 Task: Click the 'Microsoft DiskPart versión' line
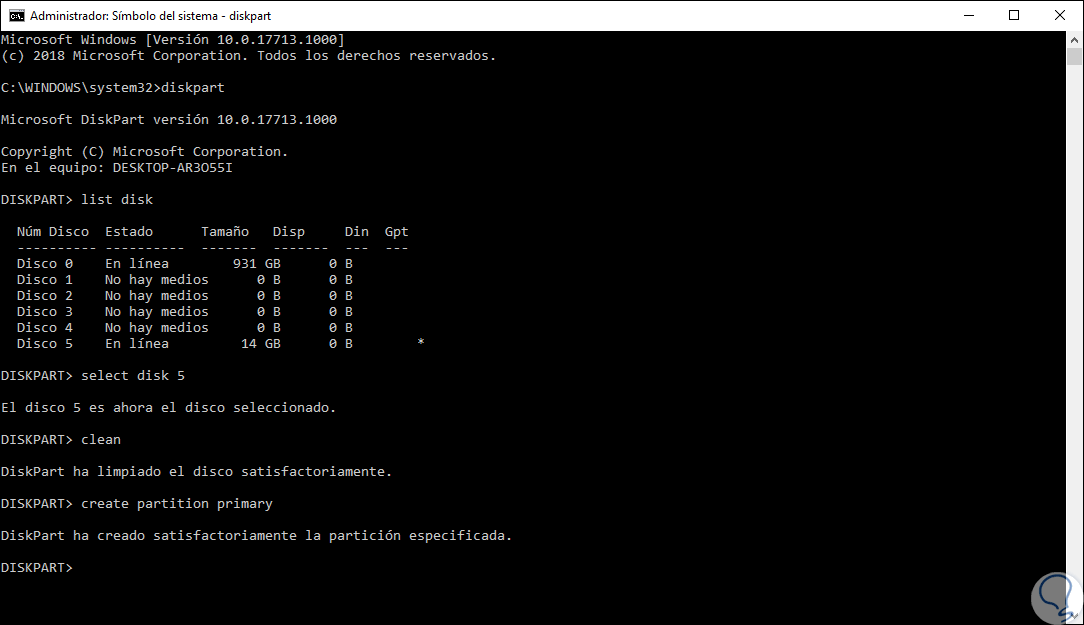[169, 120]
